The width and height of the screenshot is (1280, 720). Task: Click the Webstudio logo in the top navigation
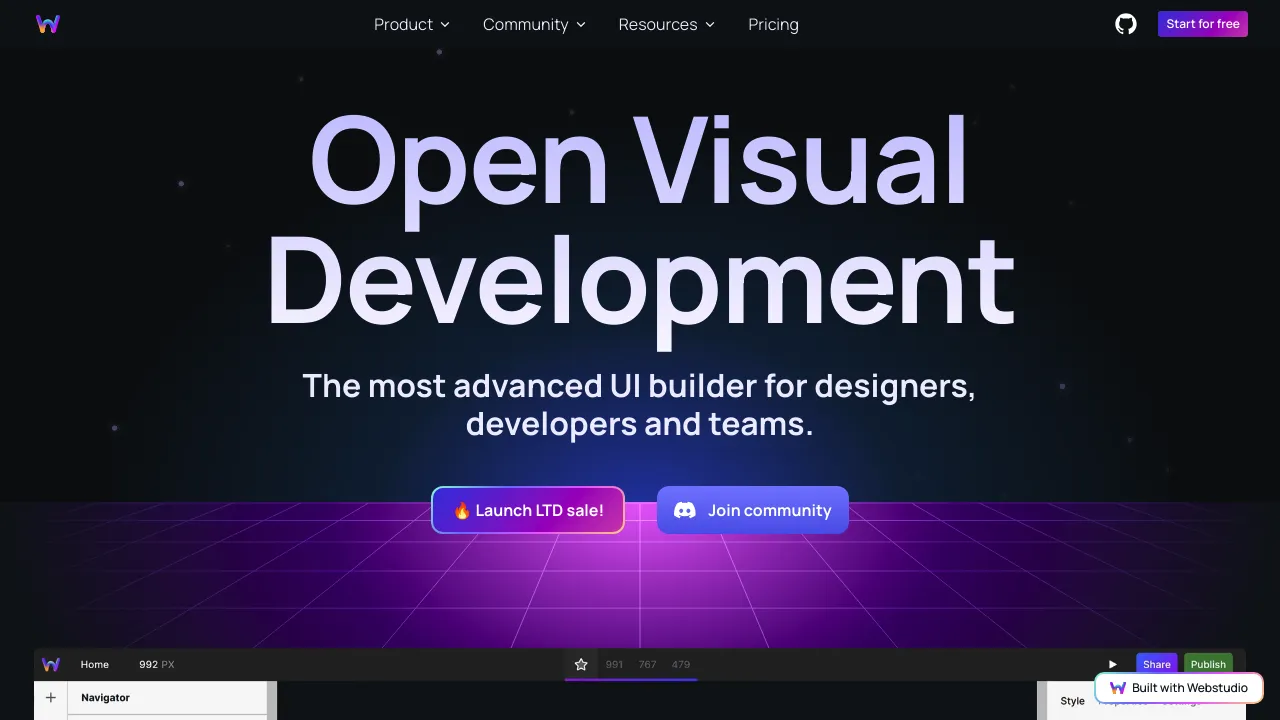click(x=47, y=24)
